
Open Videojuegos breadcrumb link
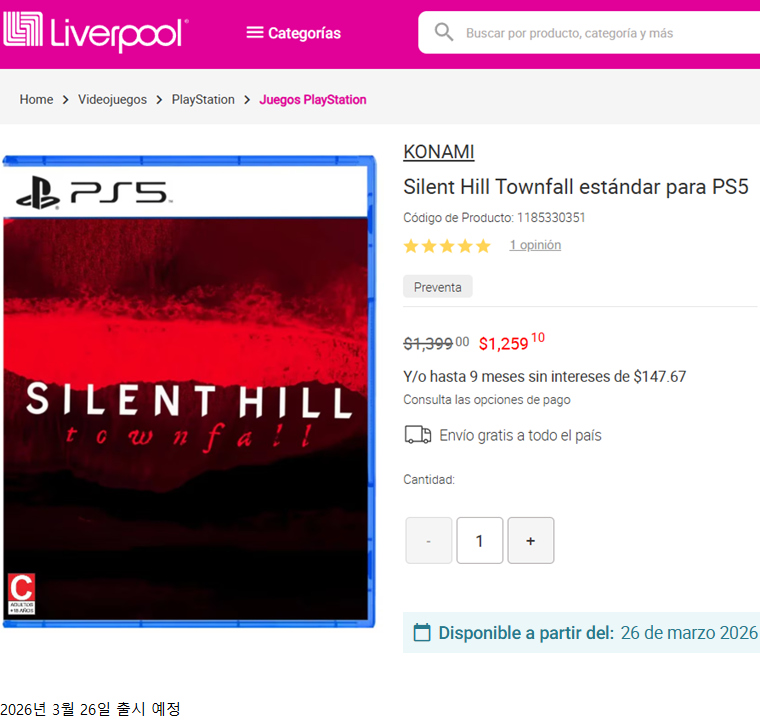click(x=112, y=99)
